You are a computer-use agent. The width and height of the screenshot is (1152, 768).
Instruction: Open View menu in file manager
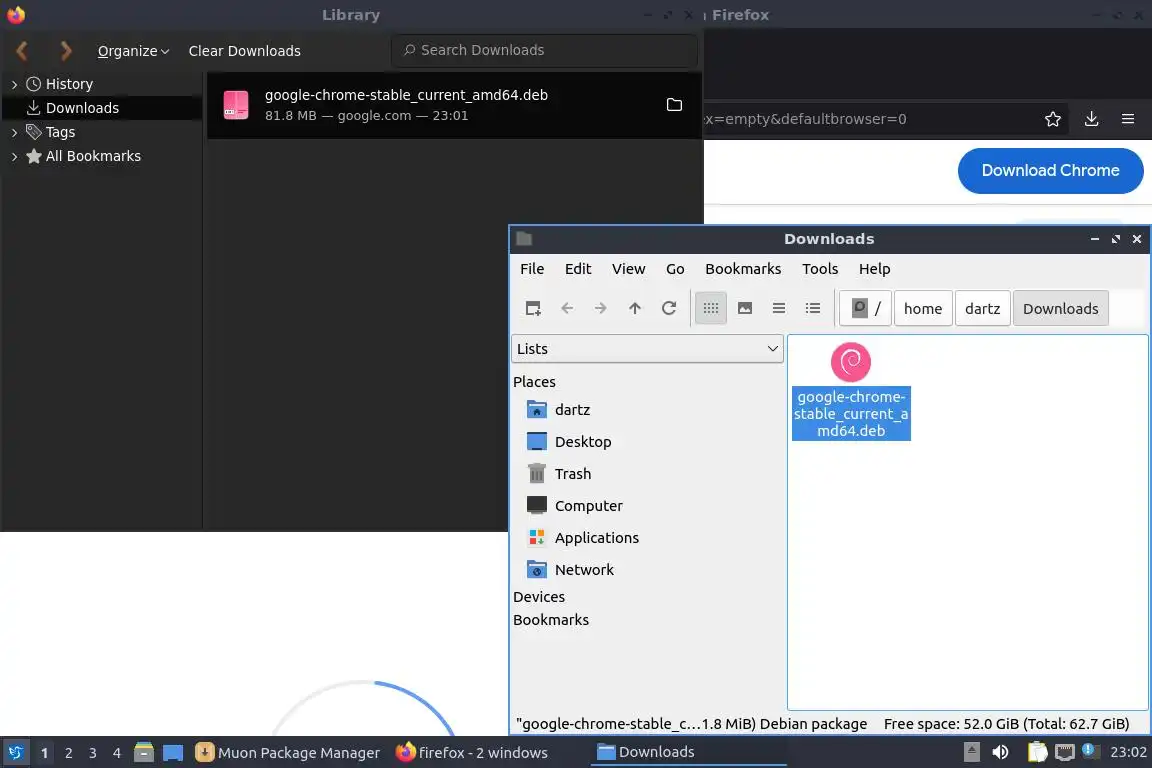628,269
